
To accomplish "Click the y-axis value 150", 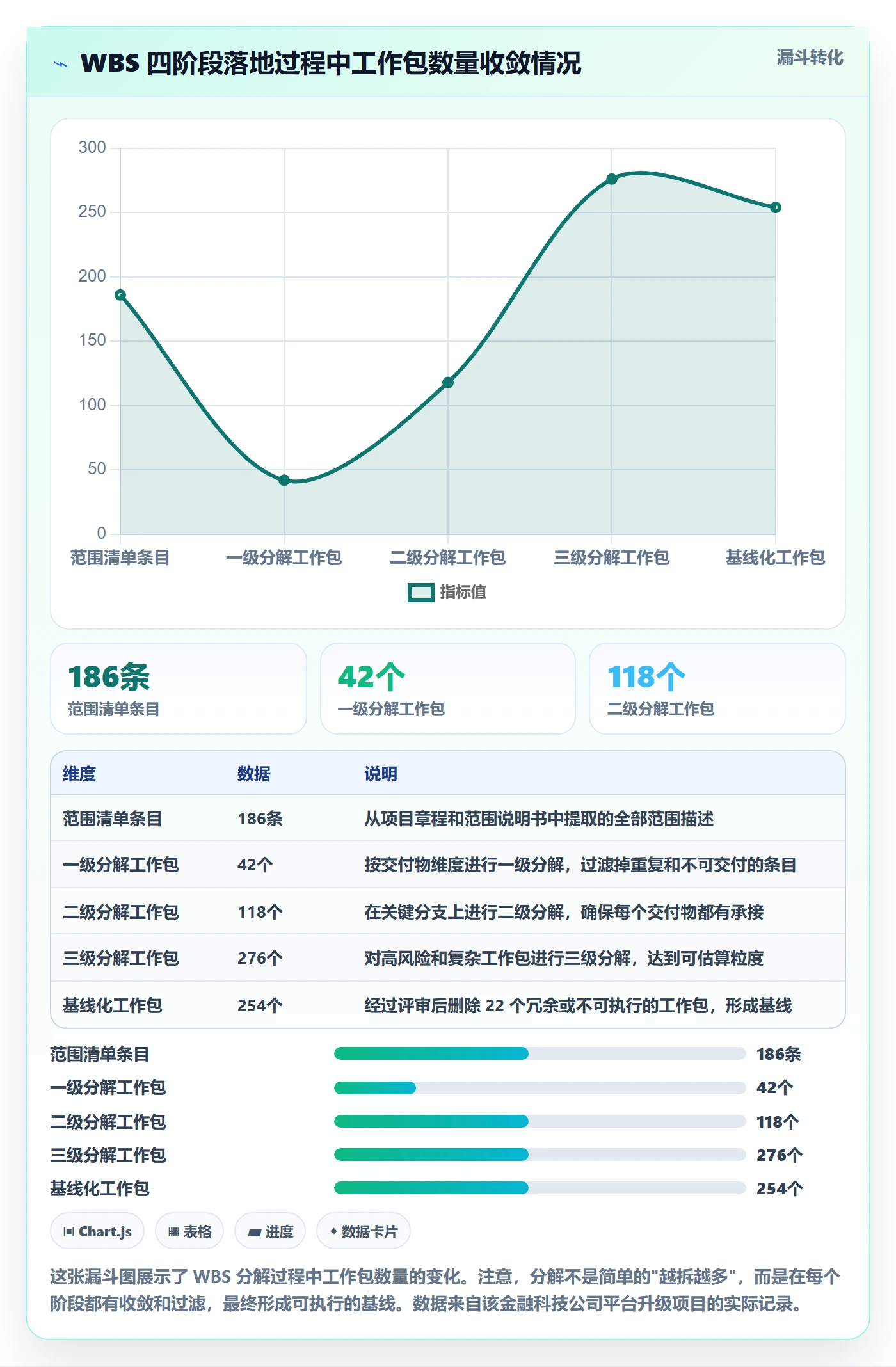I will coord(92,340).
